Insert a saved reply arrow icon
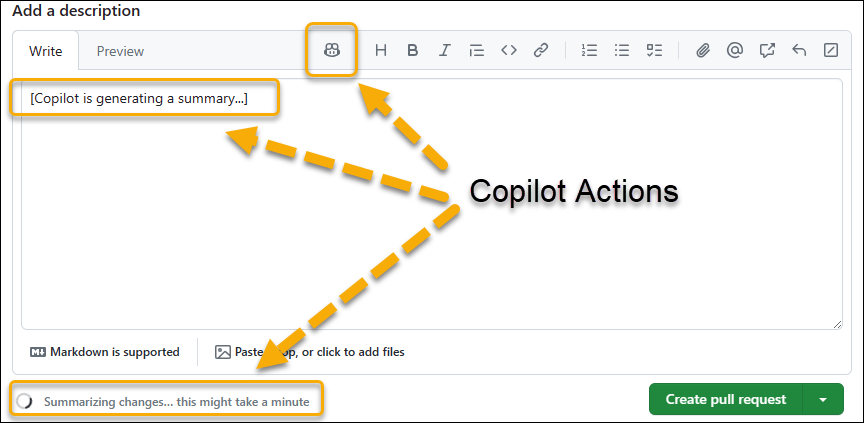Screen dimensions: 864x423 [799, 51]
